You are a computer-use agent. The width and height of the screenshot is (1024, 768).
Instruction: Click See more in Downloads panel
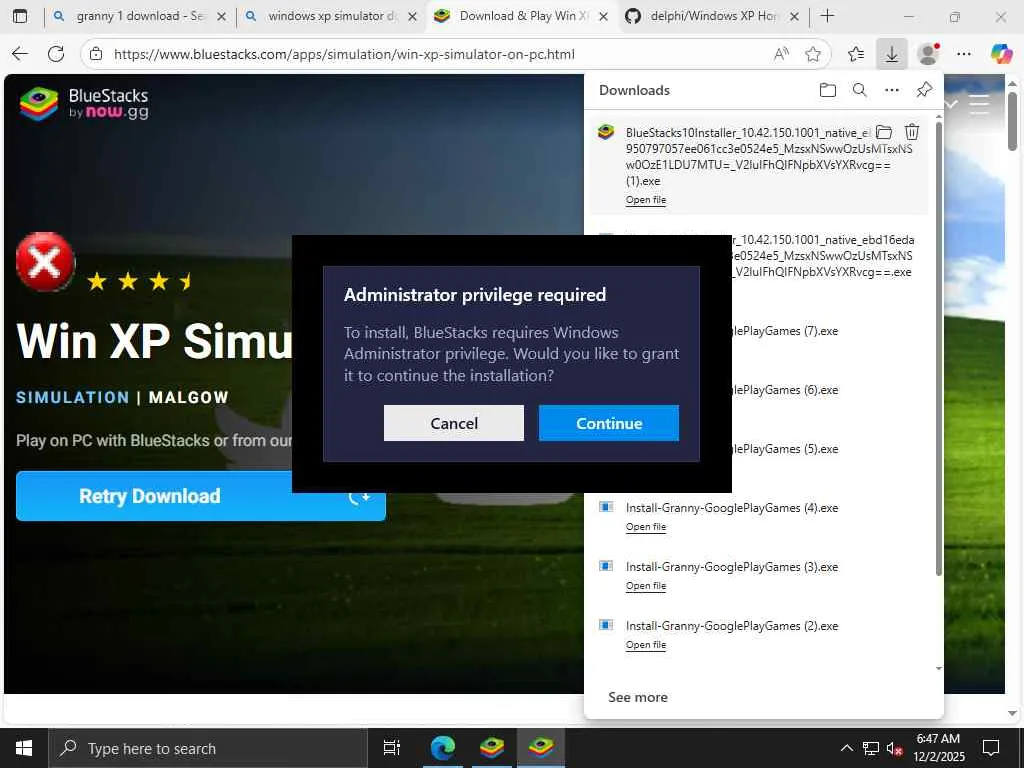pos(637,697)
